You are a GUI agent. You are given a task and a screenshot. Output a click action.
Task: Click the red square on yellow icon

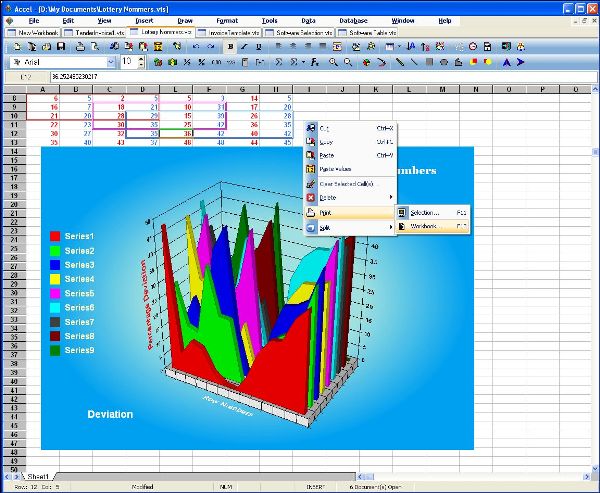click(473, 62)
